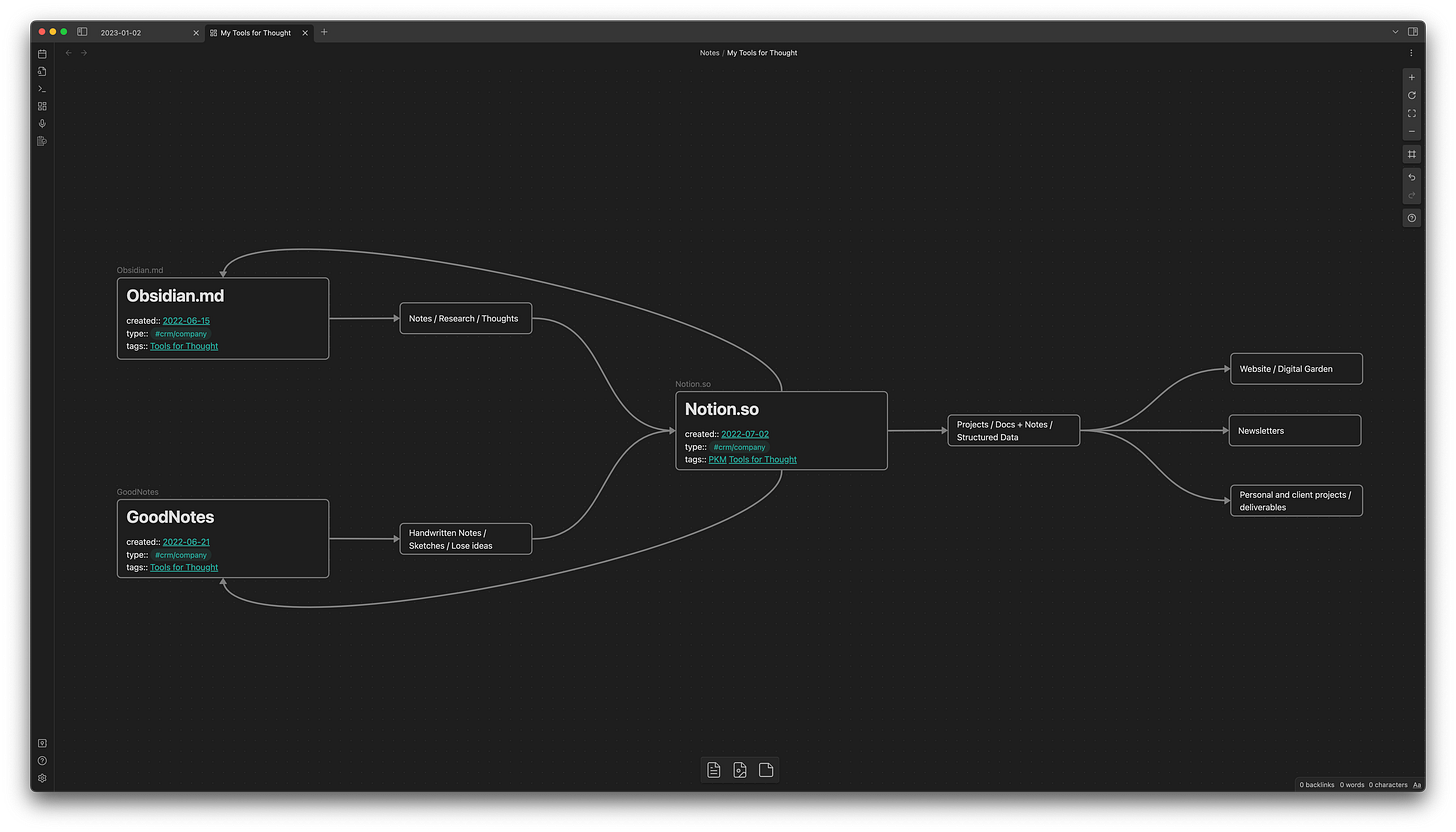Reset canvas zoom with circular arrow
1456x832 pixels.
coord(1411,95)
